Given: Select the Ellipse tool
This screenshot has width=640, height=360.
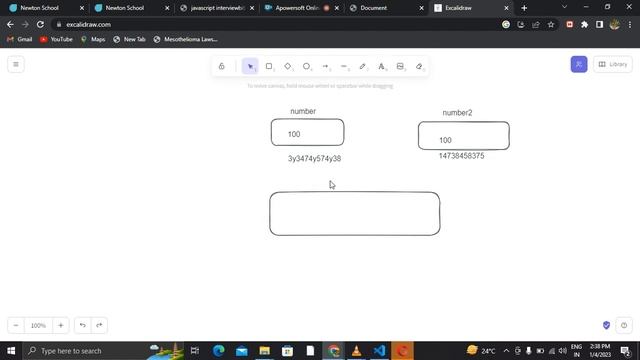Looking at the screenshot, I should tap(307, 66).
